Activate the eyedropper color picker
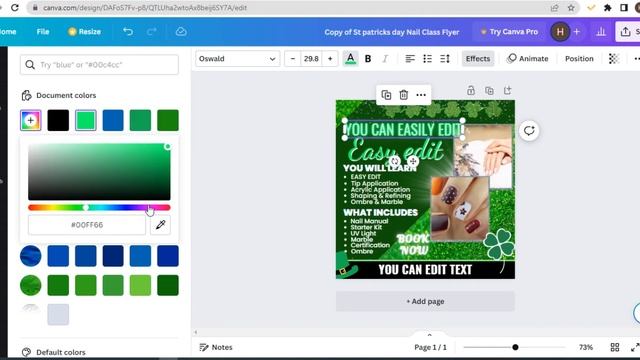 pyautogui.click(x=160, y=225)
